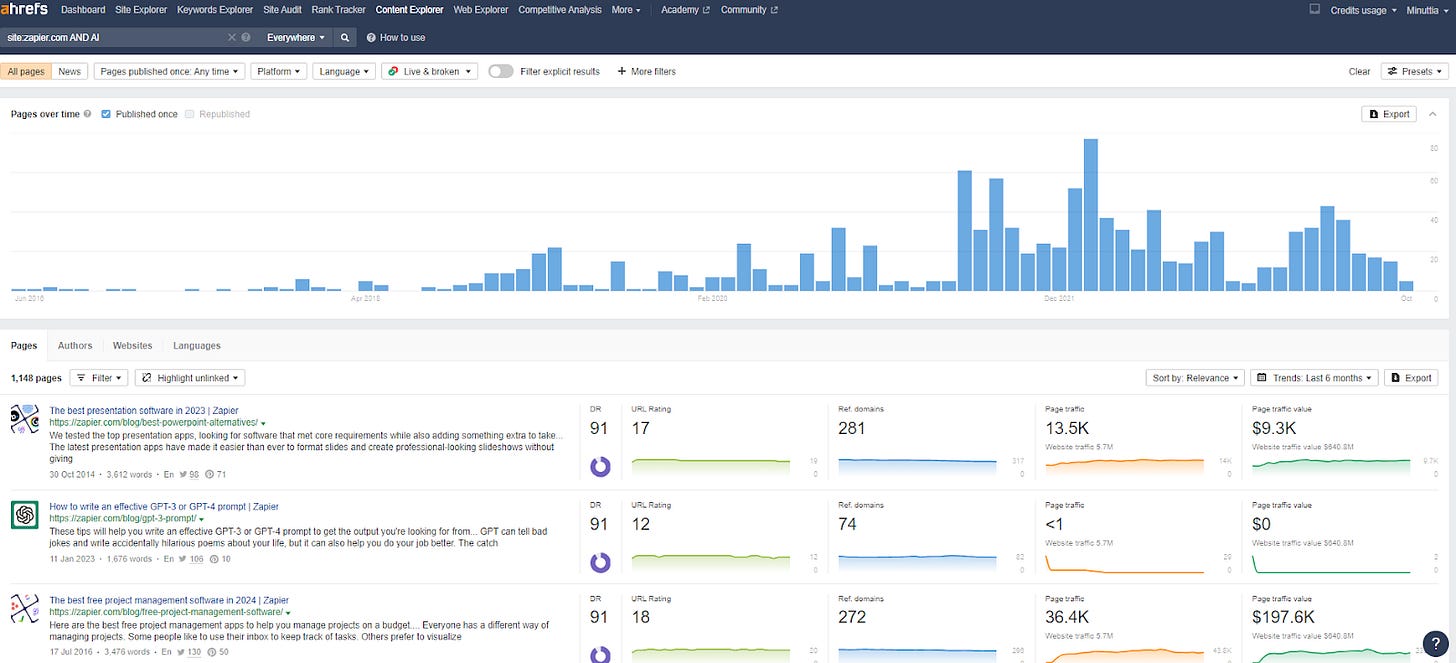Open the Community link
The height and width of the screenshot is (663, 1456).
point(749,10)
